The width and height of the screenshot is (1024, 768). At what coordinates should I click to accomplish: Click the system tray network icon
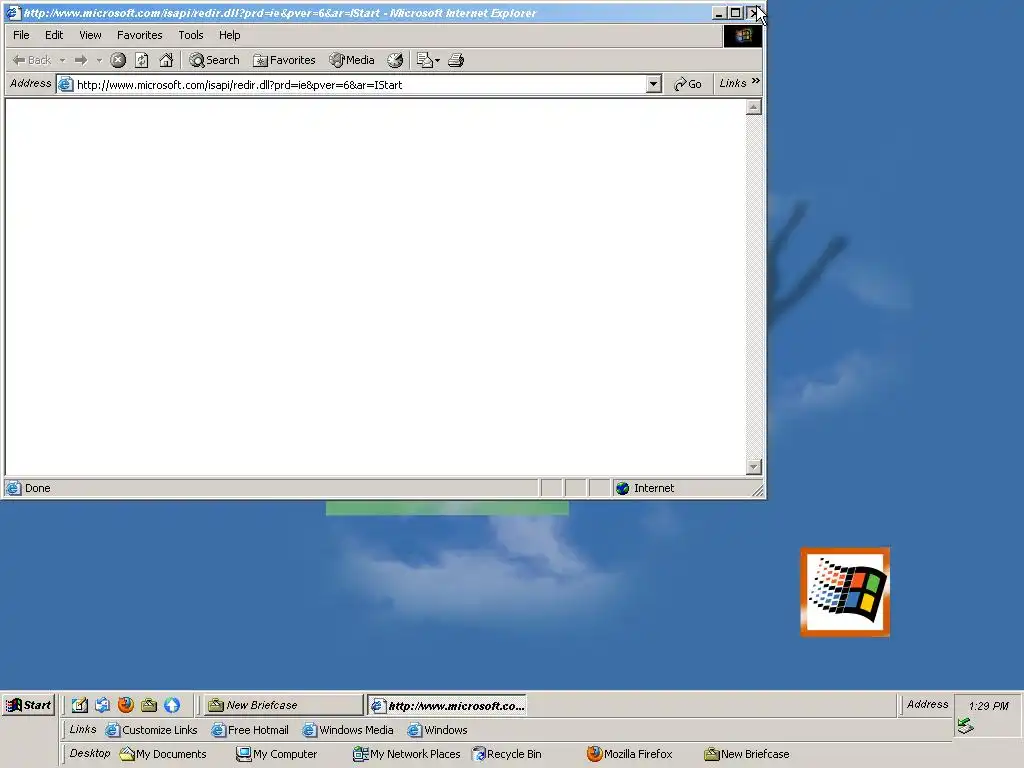(965, 726)
